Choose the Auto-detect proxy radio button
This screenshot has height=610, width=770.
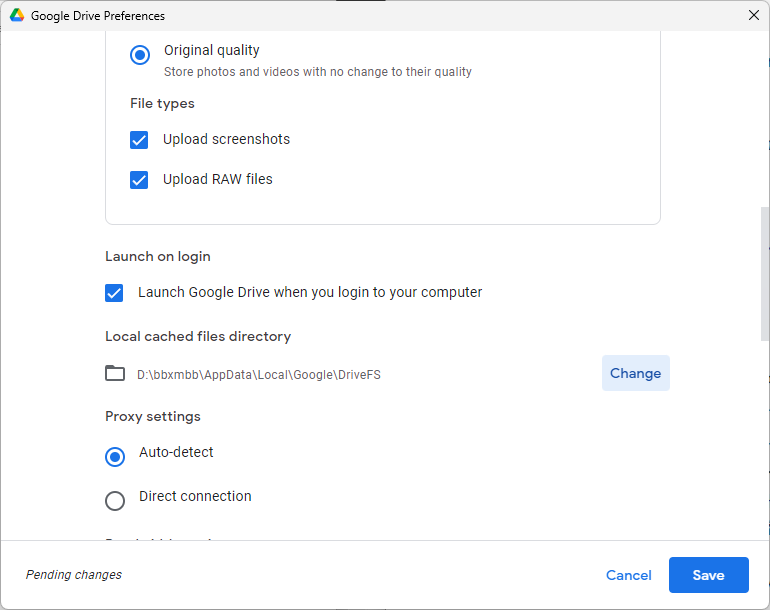(115, 456)
